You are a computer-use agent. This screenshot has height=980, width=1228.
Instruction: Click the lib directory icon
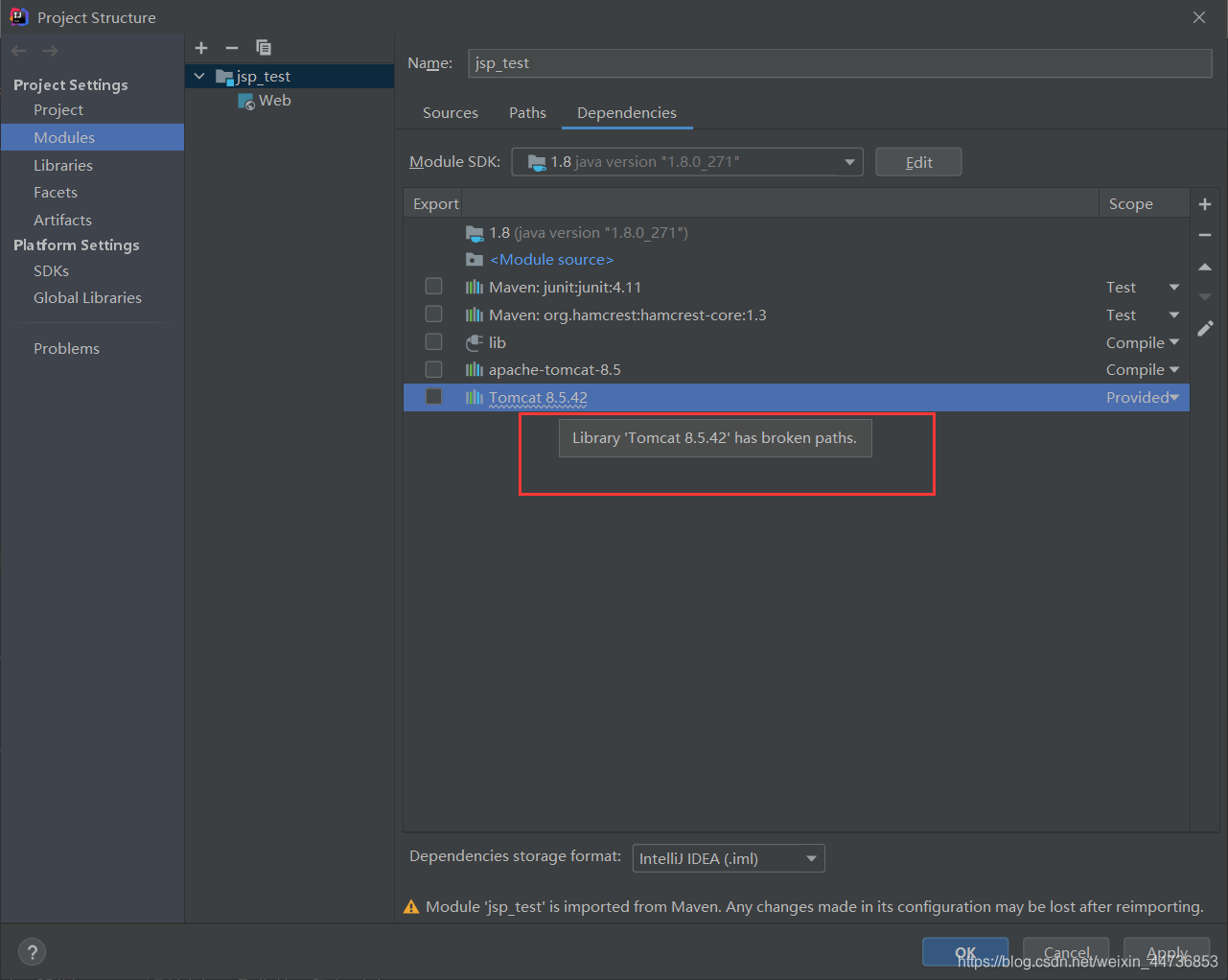pos(474,342)
